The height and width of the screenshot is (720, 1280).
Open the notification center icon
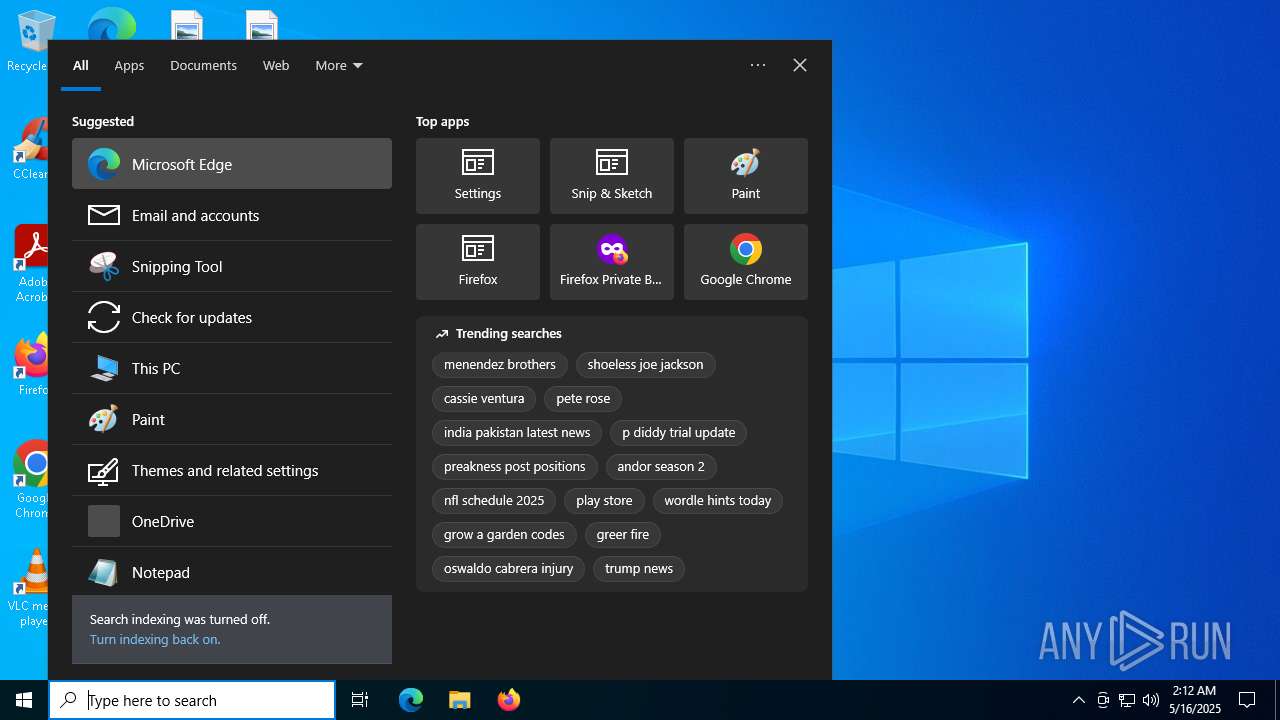[x=1247, y=700]
